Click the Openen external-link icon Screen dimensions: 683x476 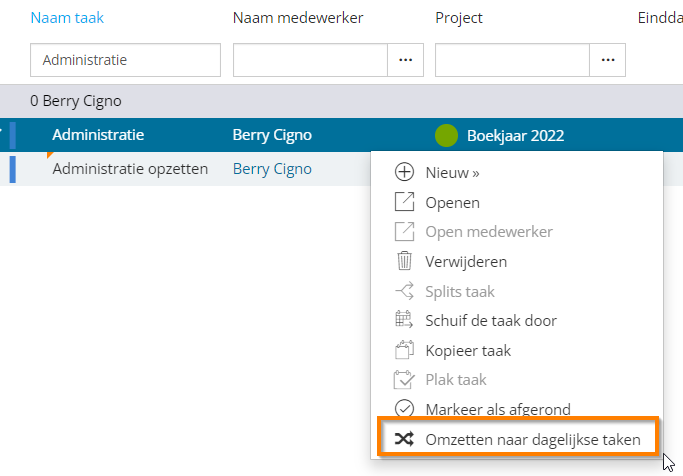[404, 202]
